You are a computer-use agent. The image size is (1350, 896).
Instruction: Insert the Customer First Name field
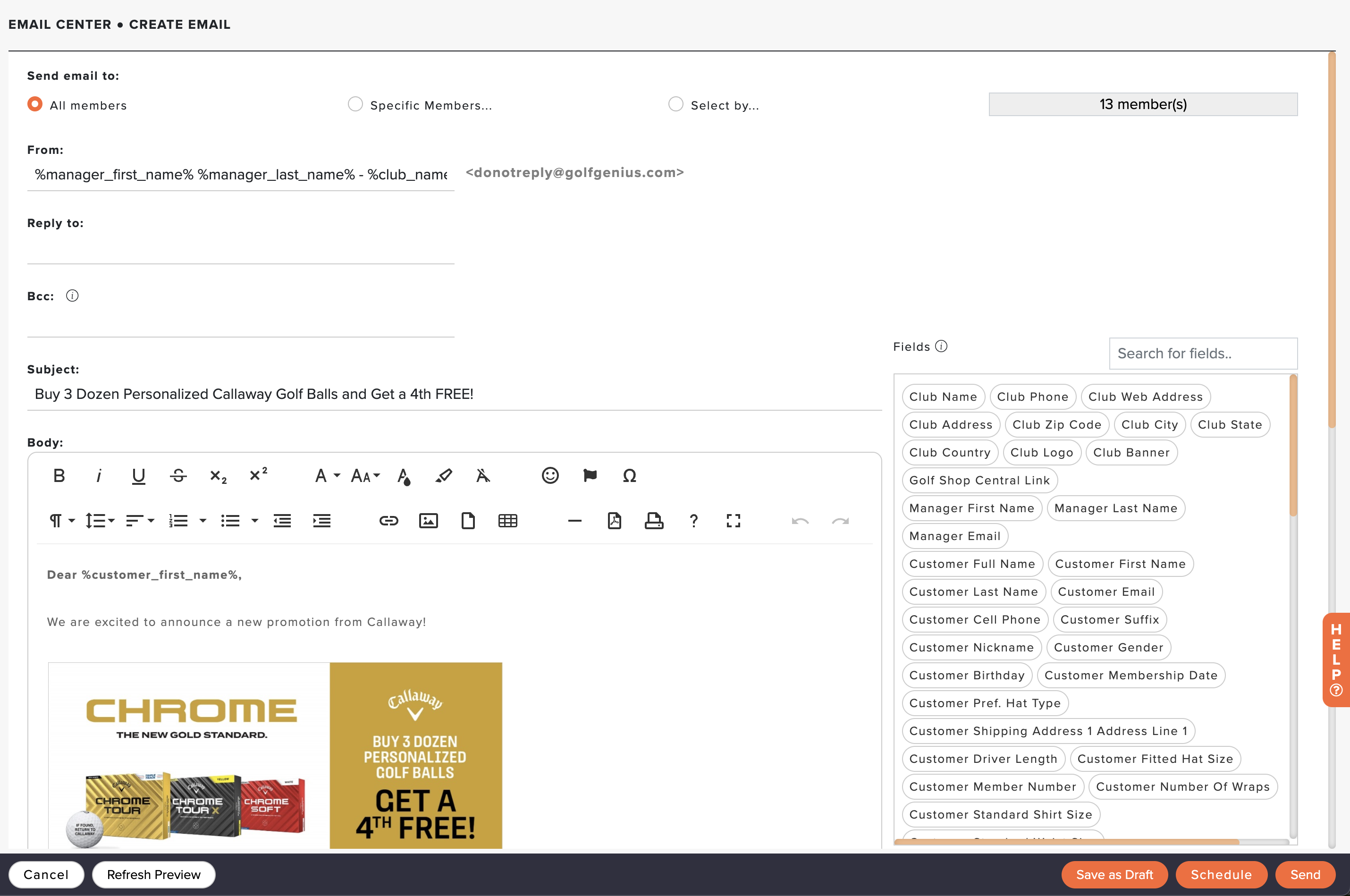coord(1120,564)
